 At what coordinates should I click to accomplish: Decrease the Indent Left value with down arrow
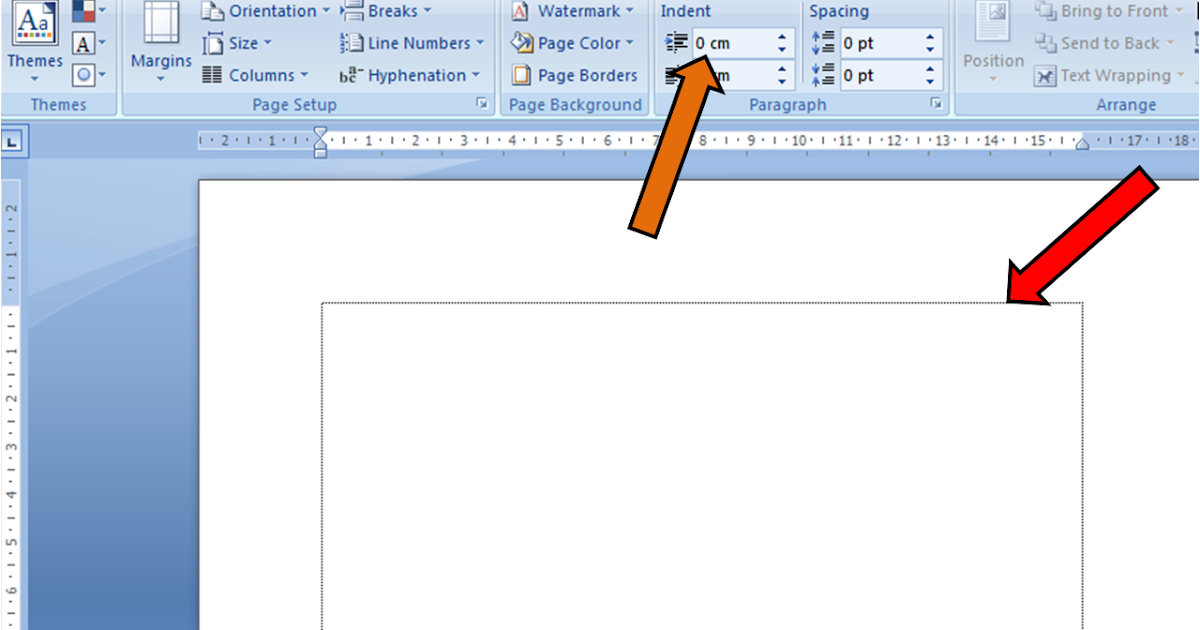pos(781,50)
